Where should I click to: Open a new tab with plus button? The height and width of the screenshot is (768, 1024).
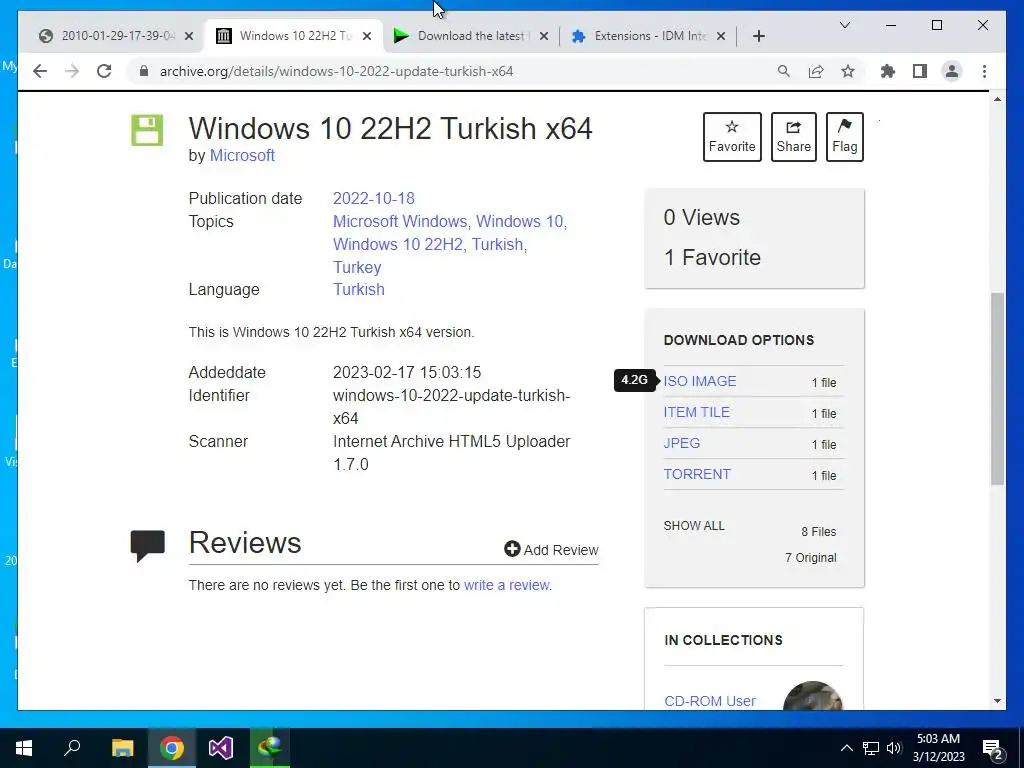[758, 36]
